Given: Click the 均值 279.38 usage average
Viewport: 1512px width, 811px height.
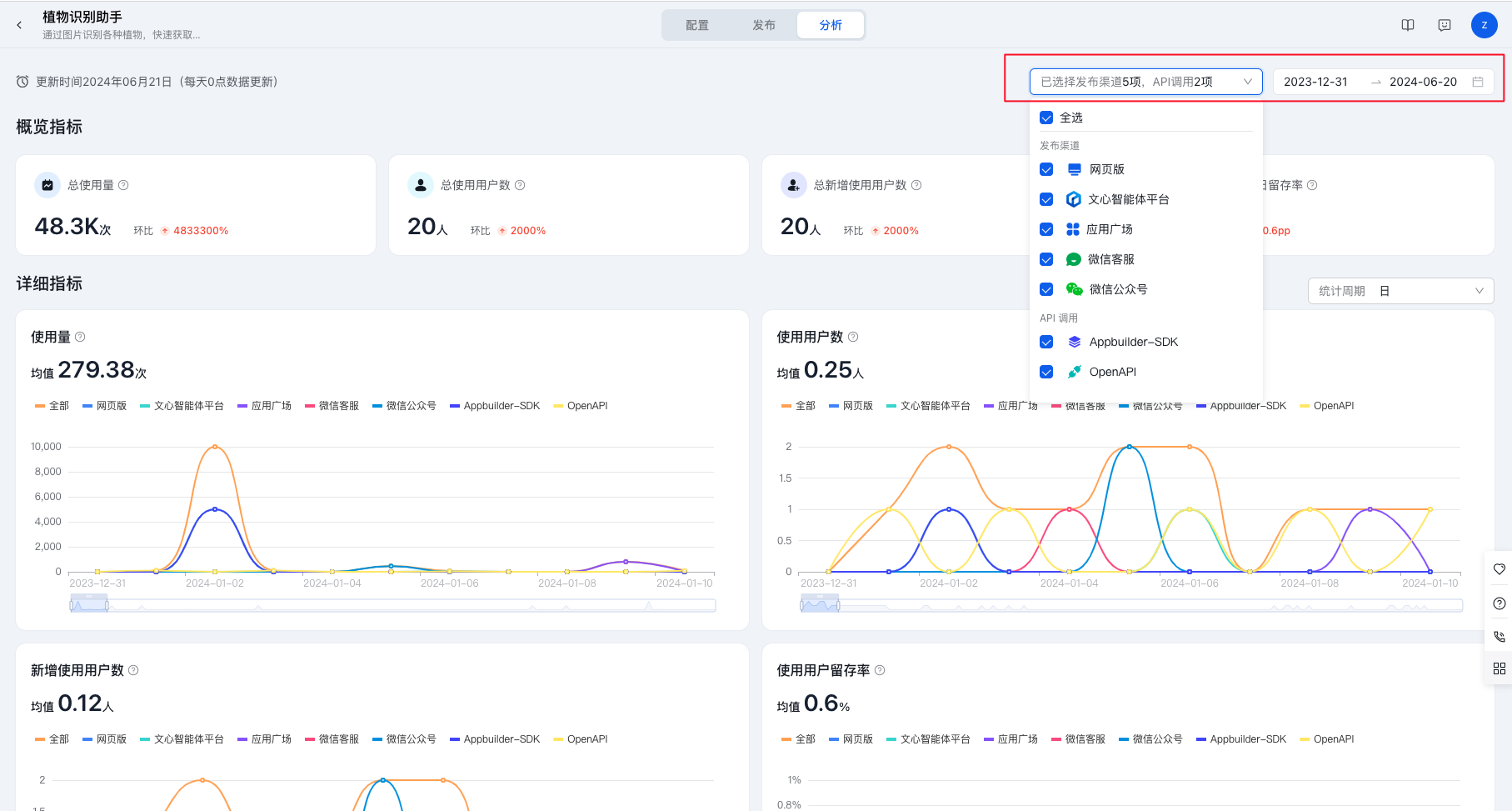Looking at the screenshot, I should [x=89, y=370].
